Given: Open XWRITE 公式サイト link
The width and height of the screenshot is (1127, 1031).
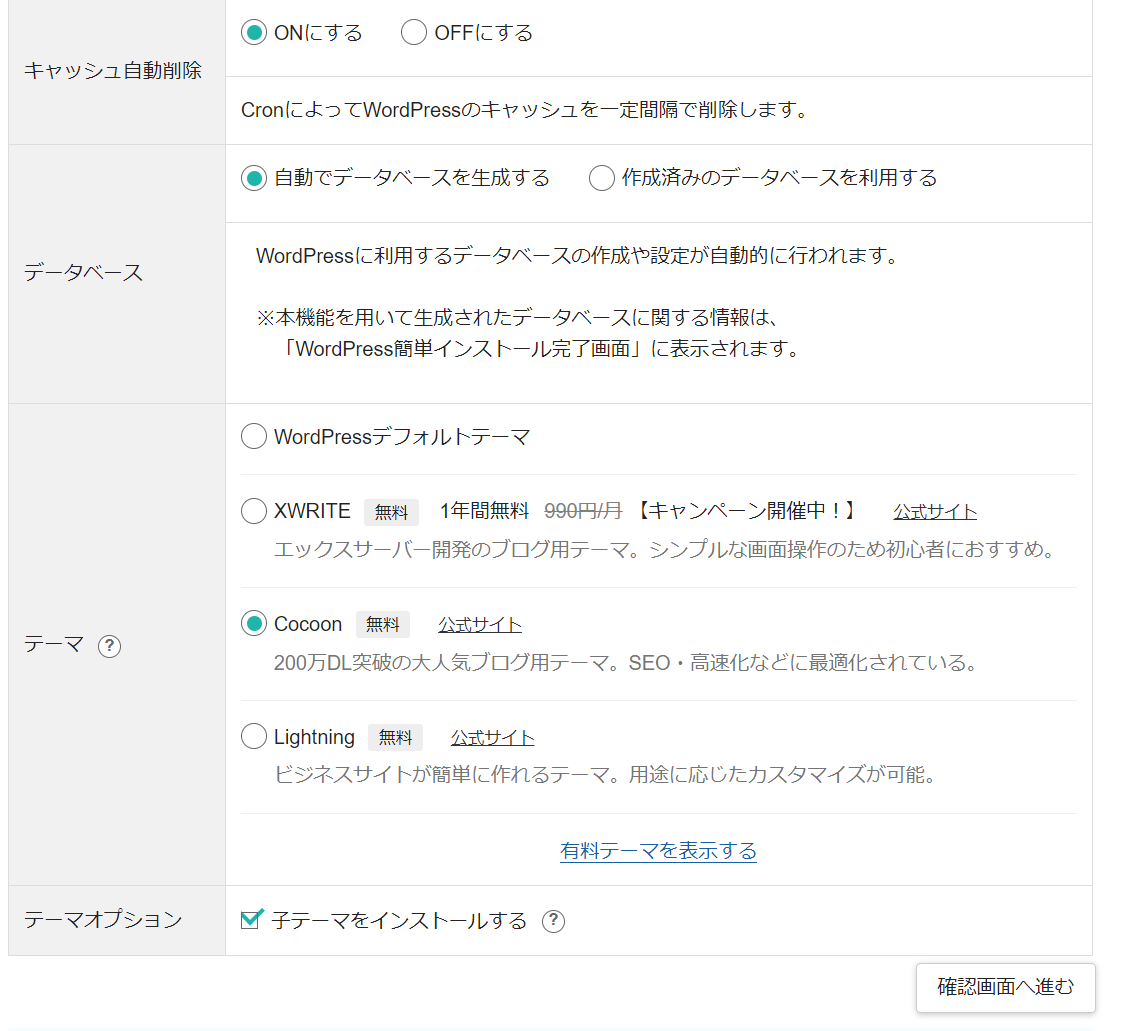Looking at the screenshot, I should coord(935,512).
